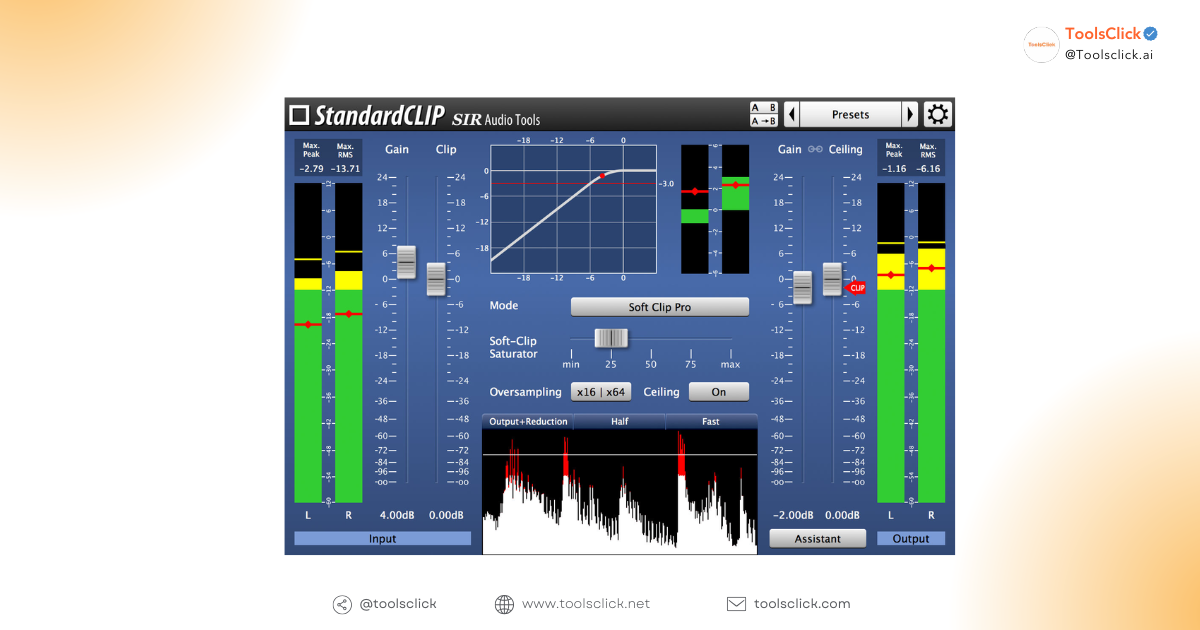This screenshot has height=630, width=1200.
Task: Open the Presets menu
Action: pos(851,114)
